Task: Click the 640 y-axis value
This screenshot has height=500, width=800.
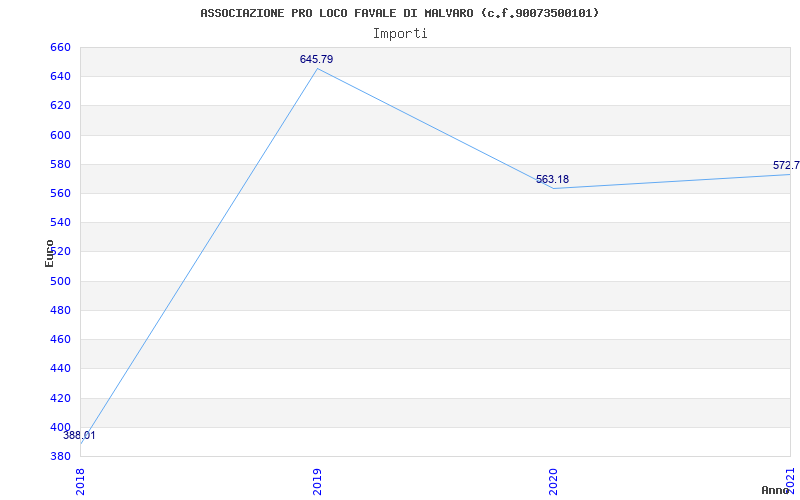Action: (60, 77)
